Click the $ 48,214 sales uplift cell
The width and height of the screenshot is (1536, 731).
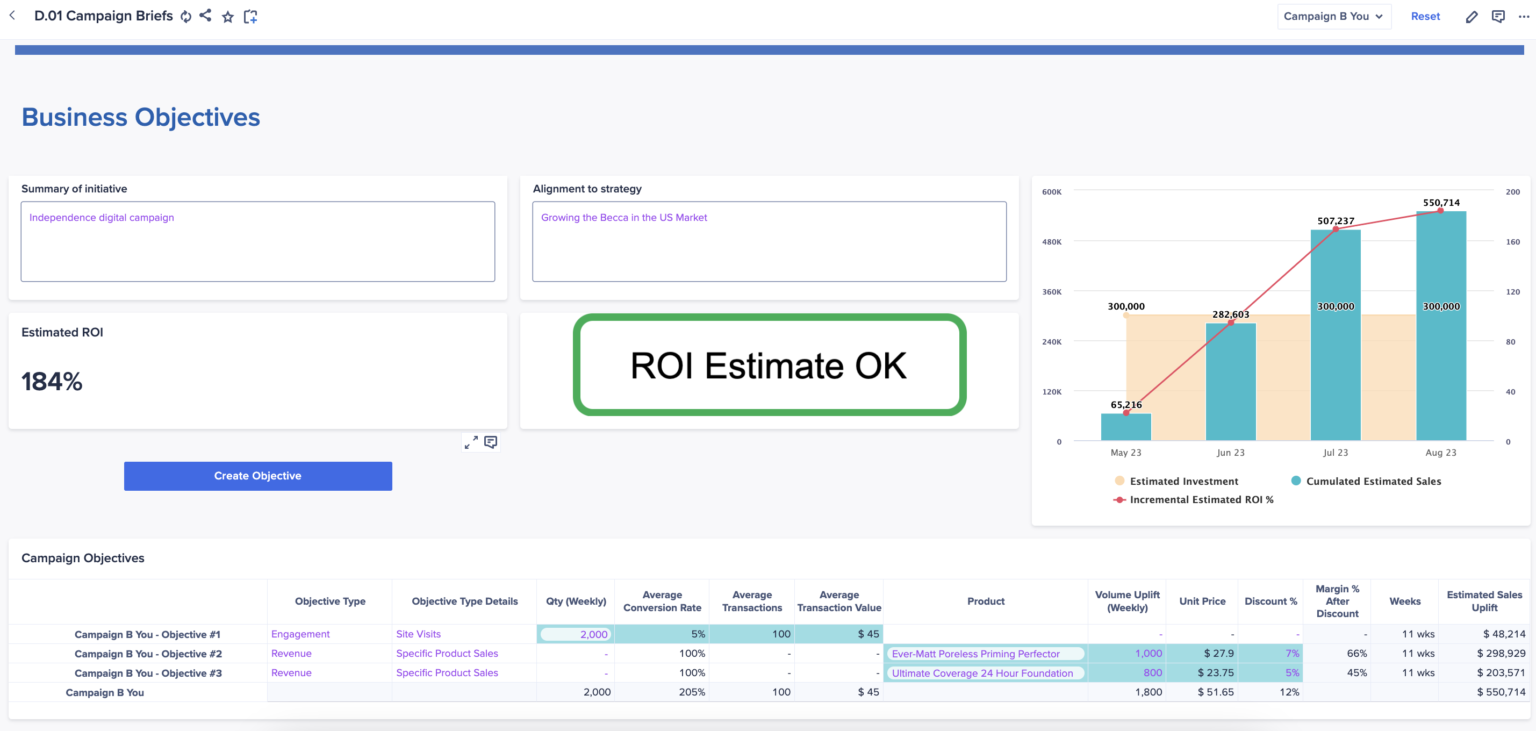(1484, 634)
